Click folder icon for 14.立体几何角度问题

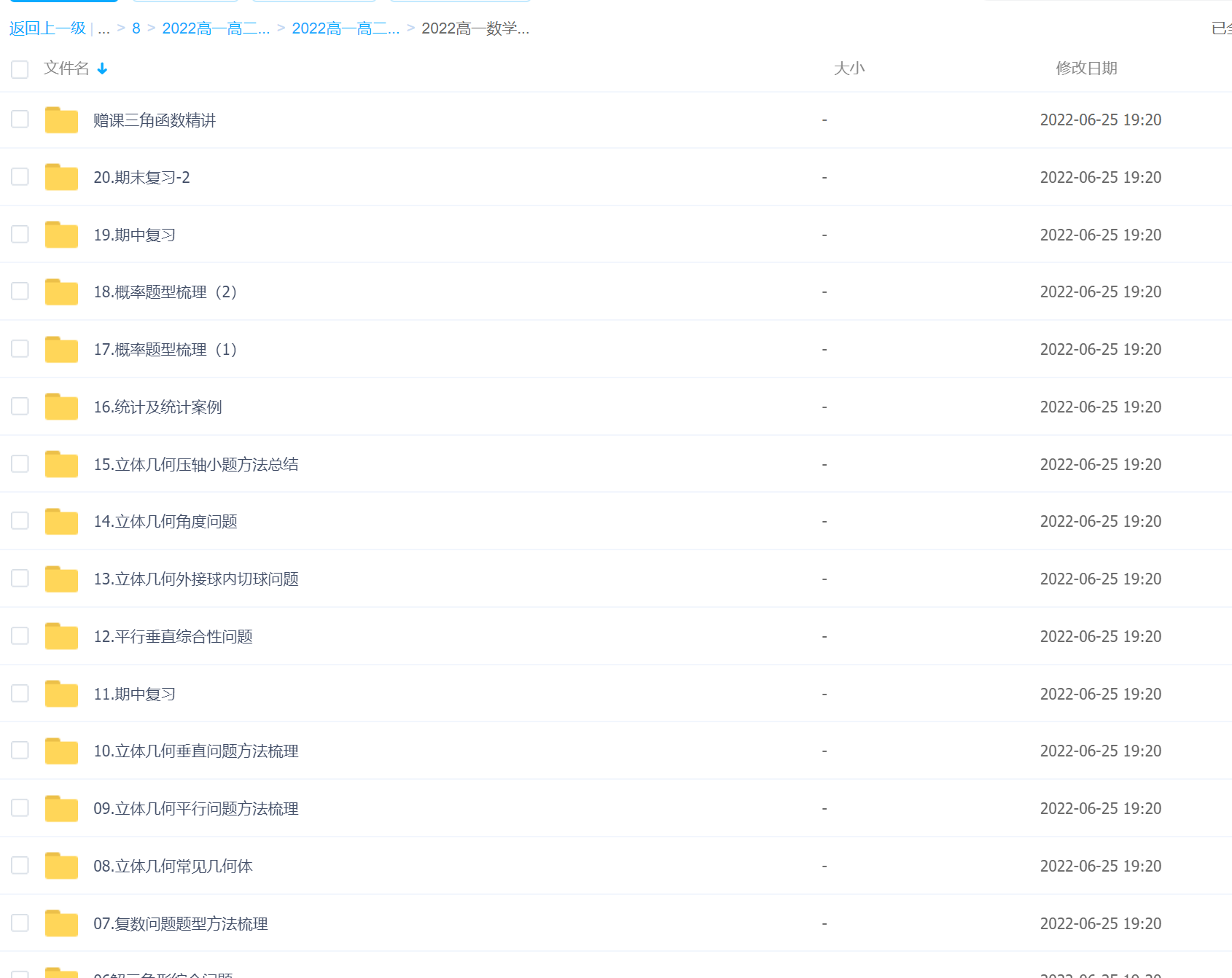(x=61, y=522)
